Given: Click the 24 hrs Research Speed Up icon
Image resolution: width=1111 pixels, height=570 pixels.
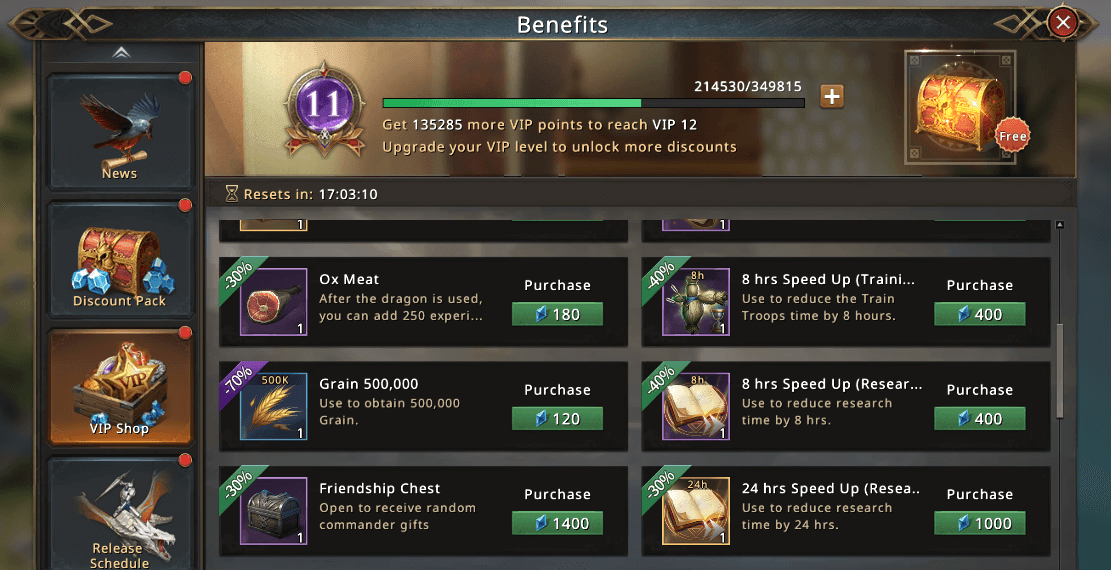Looking at the screenshot, I should 696,511.
